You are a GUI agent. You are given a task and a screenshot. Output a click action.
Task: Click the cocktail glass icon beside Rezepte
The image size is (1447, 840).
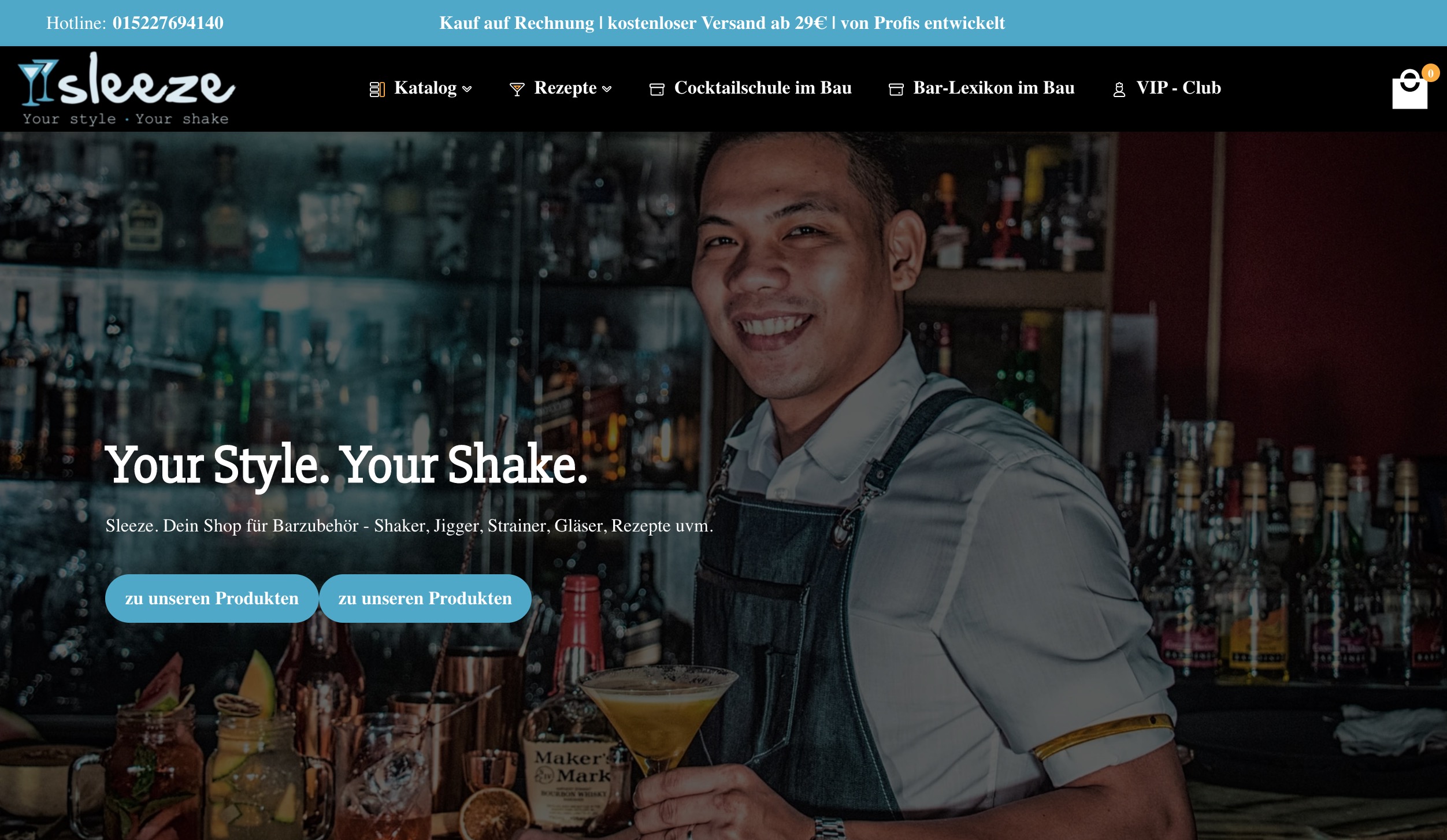click(517, 89)
